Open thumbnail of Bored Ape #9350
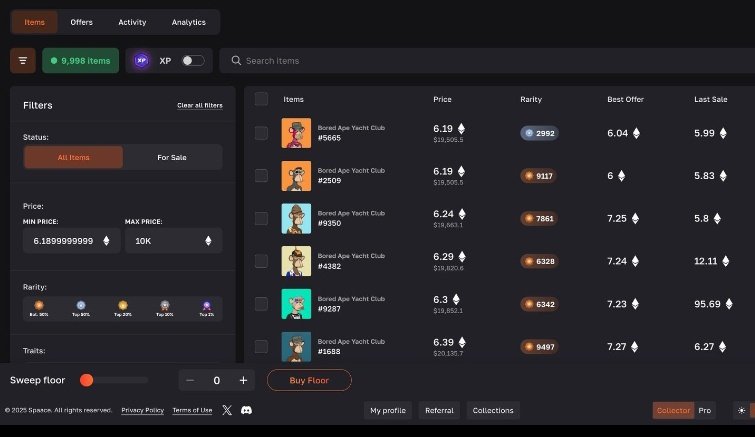This screenshot has width=755, height=437. (x=296, y=218)
